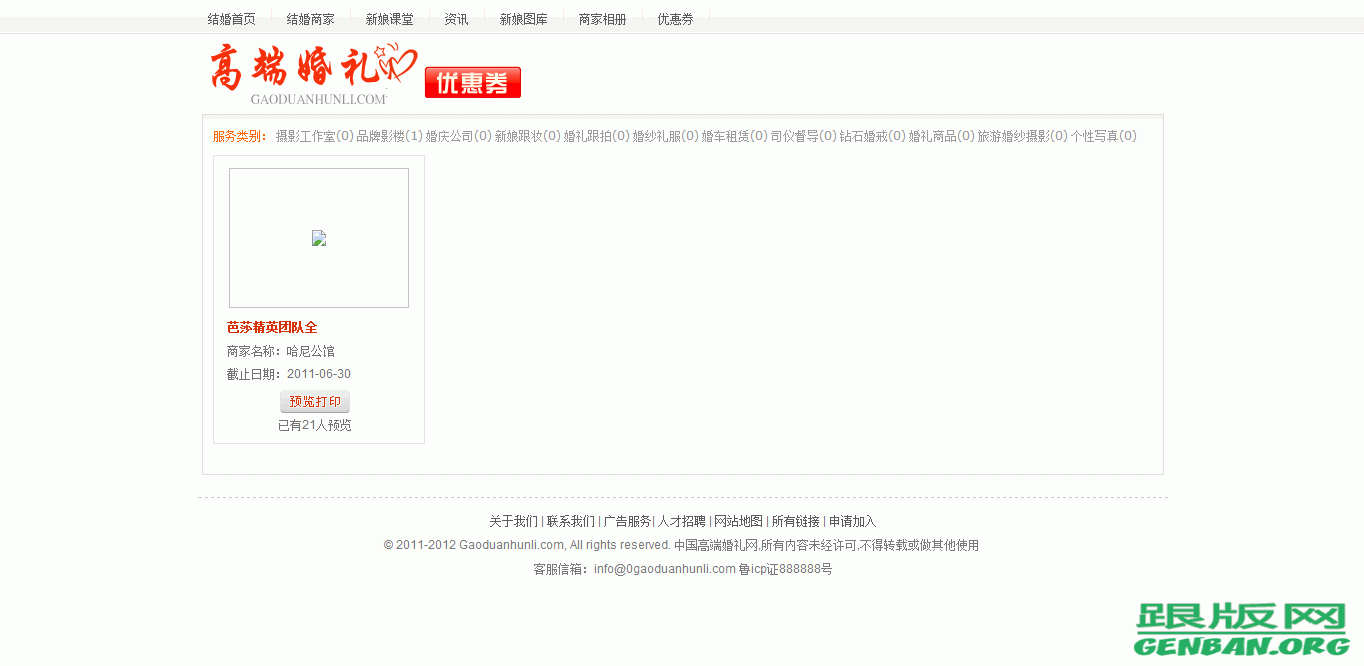Open 商家相册 in the navigation bar
The image size is (1364, 666).
(602, 18)
